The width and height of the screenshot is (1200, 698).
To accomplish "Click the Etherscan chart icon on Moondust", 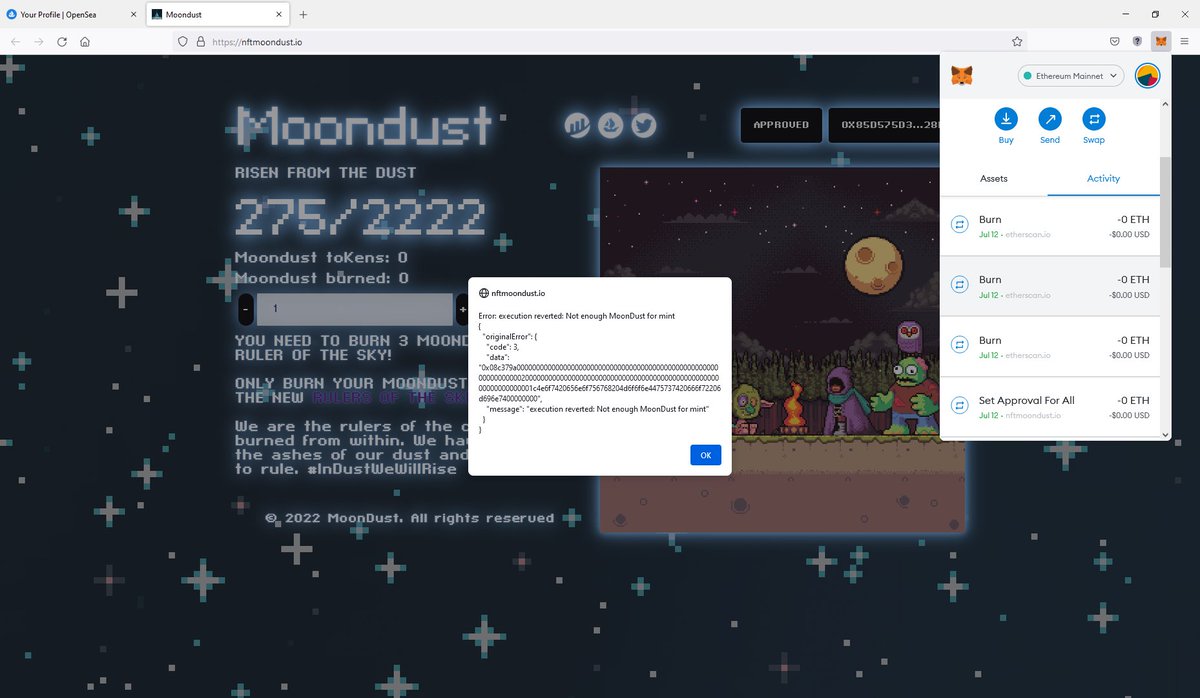I will [577, 125].
